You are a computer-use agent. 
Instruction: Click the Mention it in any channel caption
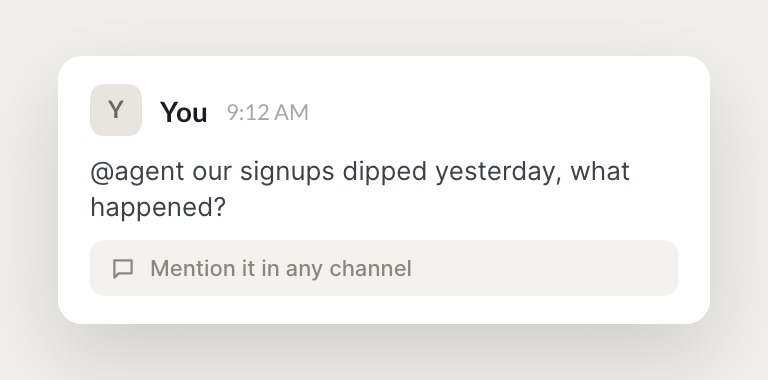[x=281, y=269]
